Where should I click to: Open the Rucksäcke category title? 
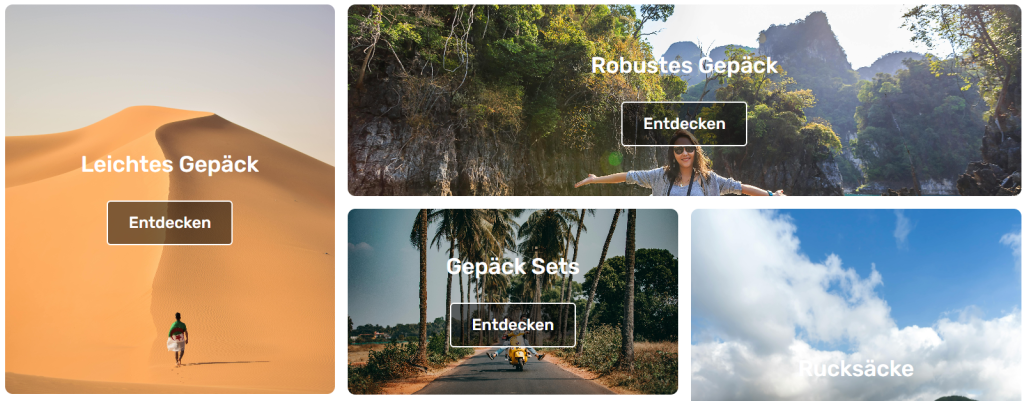point(856,369)
